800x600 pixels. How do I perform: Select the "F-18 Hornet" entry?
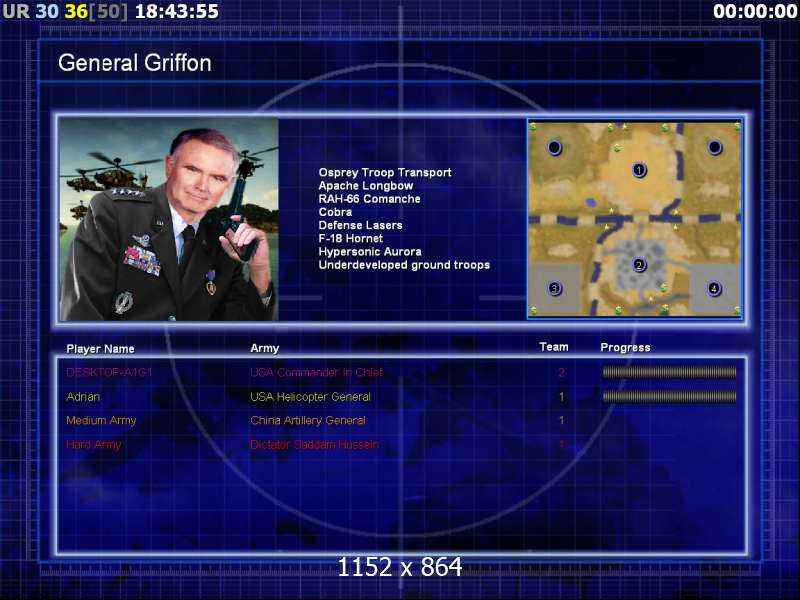point(351,239)
